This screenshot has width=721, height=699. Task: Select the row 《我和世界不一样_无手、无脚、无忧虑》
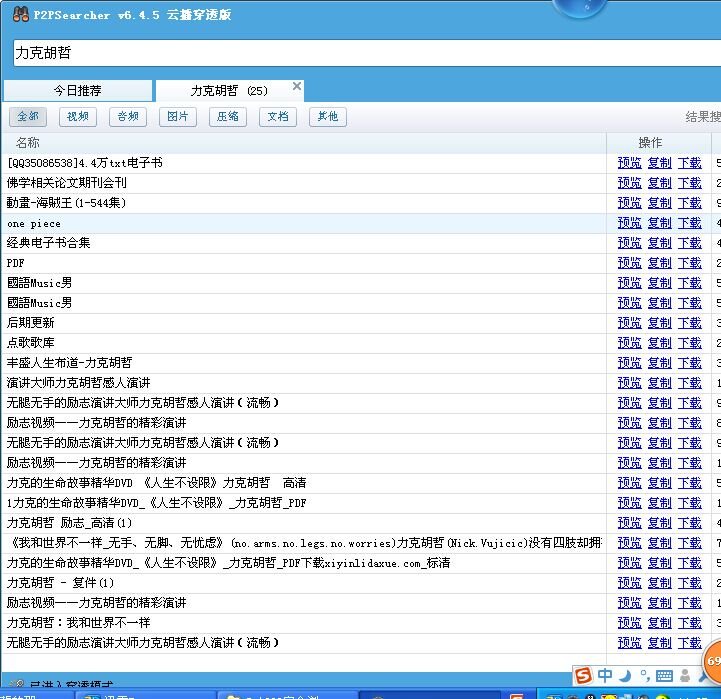coord(303,543)
